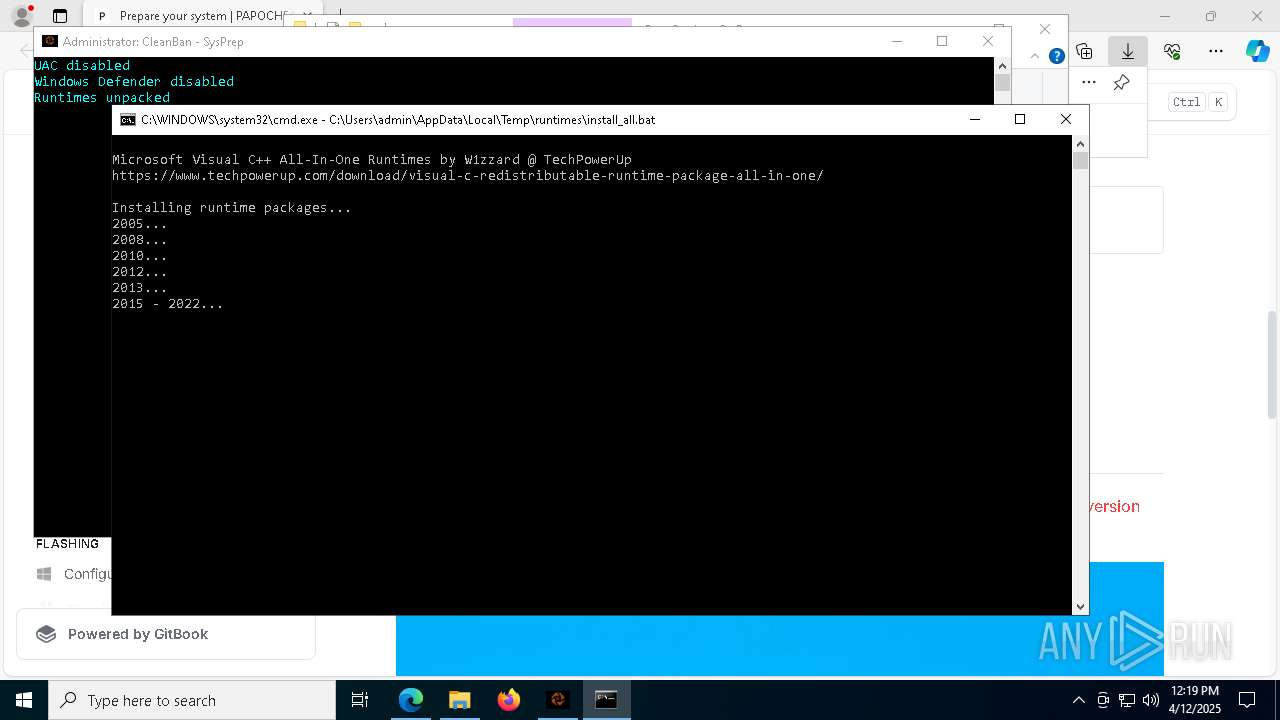Maximize the cmd.exe install_all.bat window
1280x720 pixels.
pos(1020,119)
